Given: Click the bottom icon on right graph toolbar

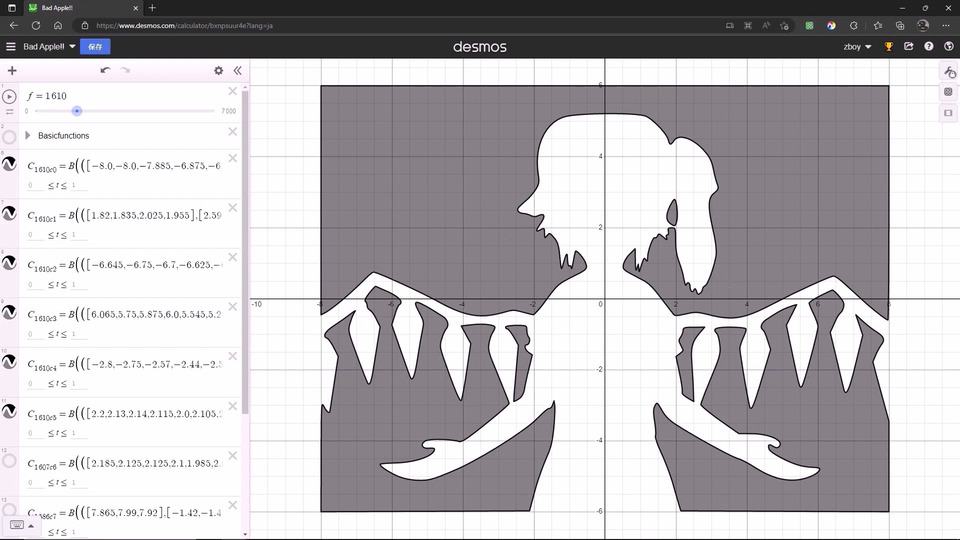Looking at the screenshot, I should coord(948,113).
